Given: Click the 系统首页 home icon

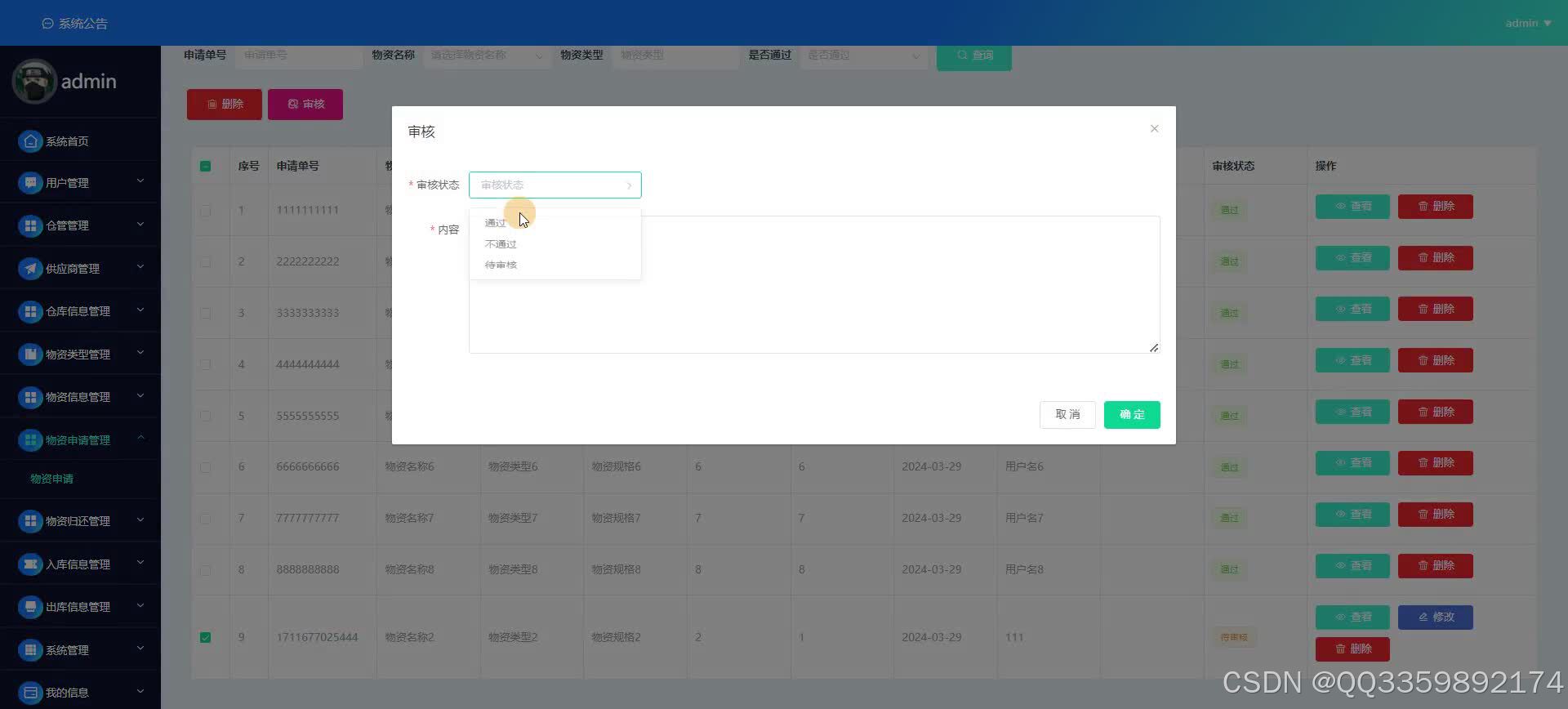Looking at the screenshot, I should point(30,141).
